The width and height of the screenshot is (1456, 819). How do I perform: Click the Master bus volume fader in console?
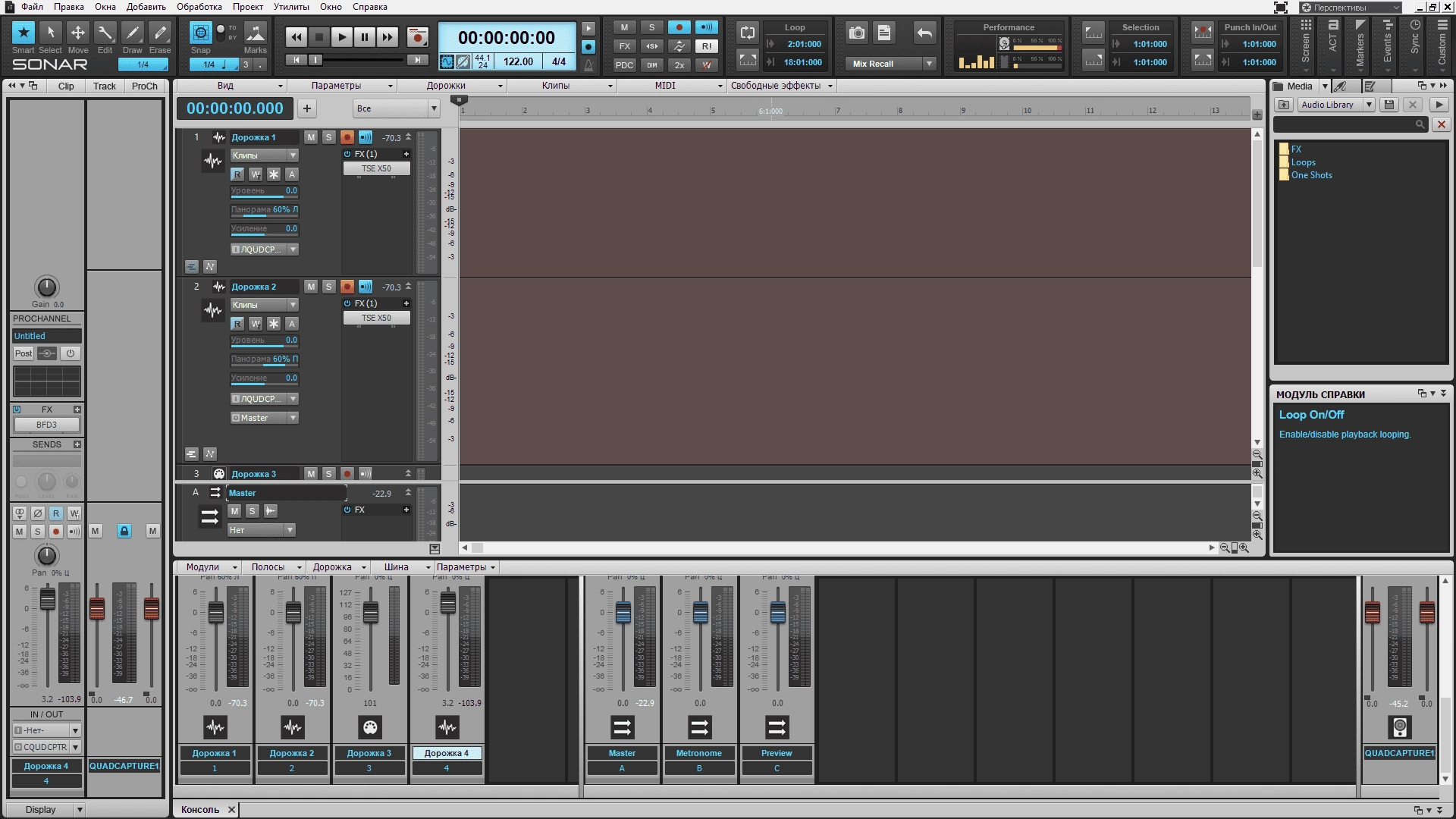(623, 613)
